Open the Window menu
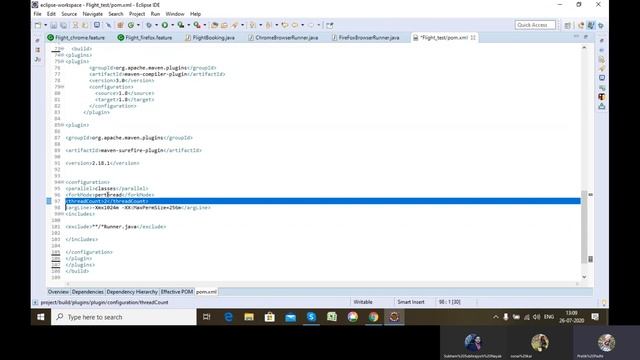 pyautogui.click(x=175, y=14)
